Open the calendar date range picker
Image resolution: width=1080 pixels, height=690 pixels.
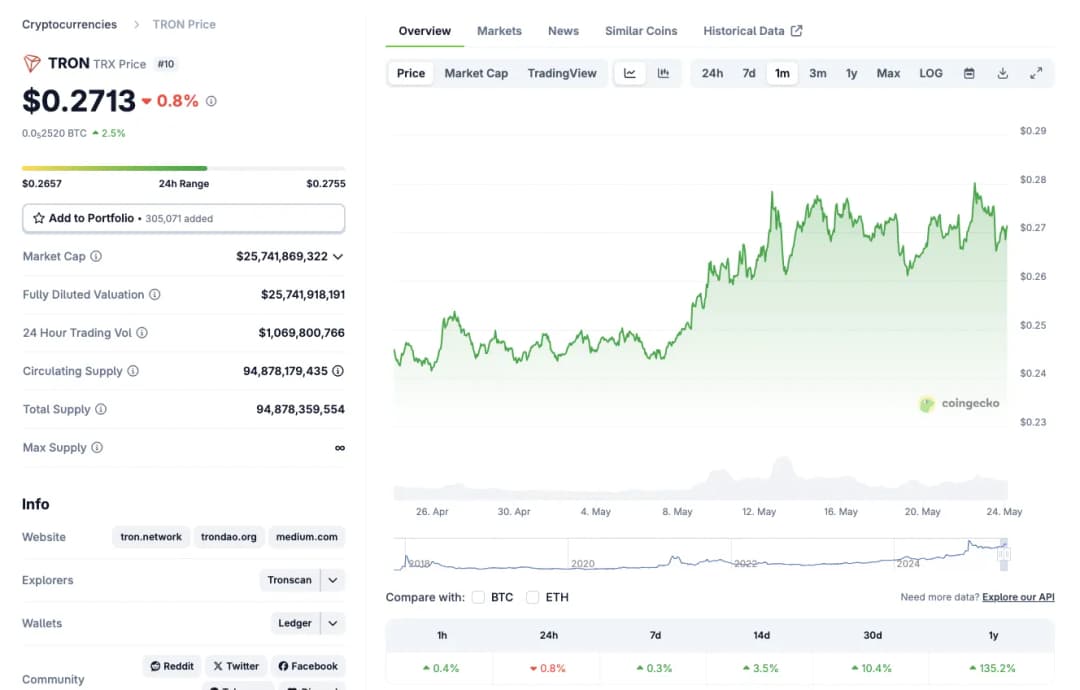click(x=969, y=73)
